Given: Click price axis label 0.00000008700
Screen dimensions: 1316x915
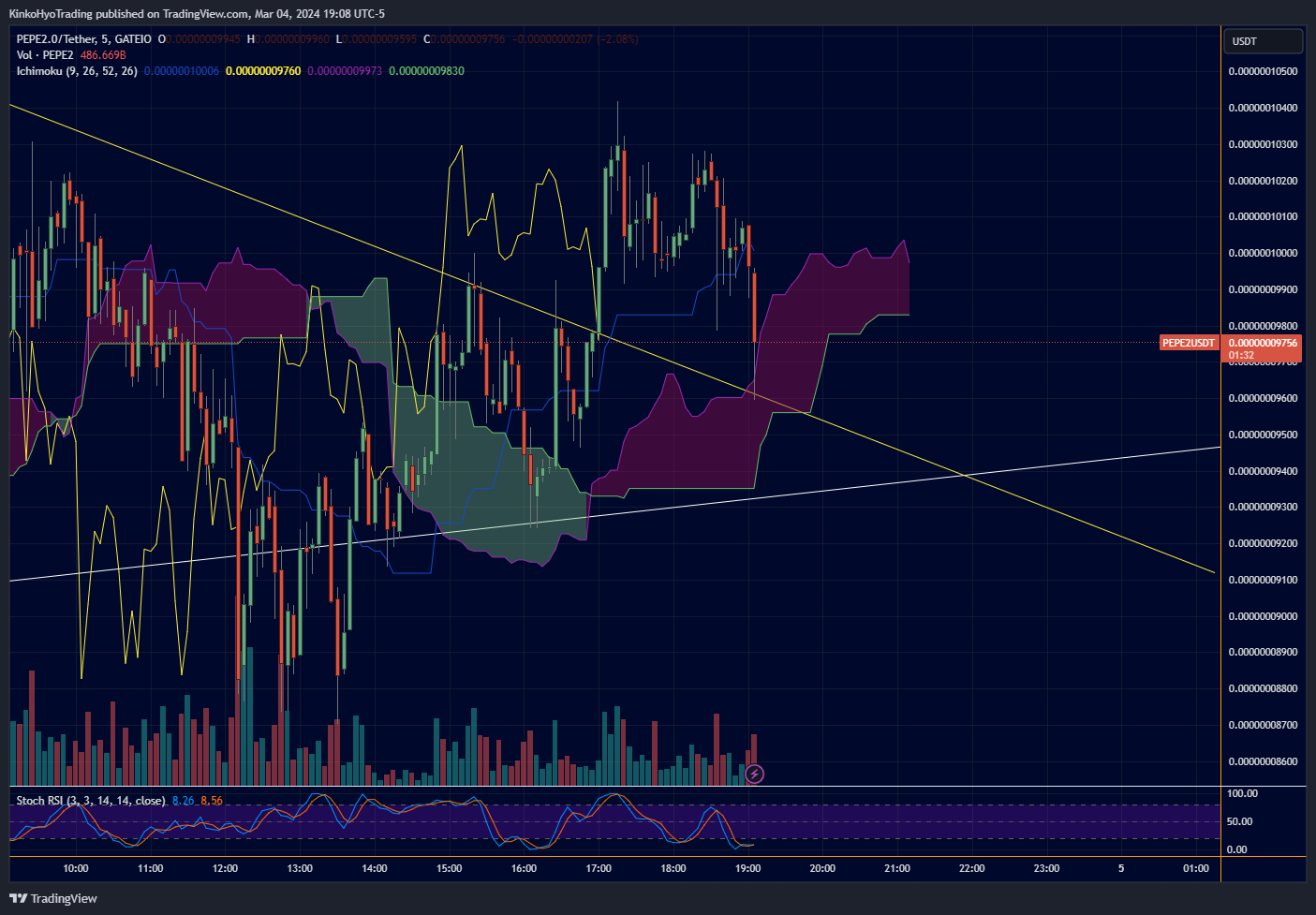Looking at the screenshot, I should tap(1263, 725).
